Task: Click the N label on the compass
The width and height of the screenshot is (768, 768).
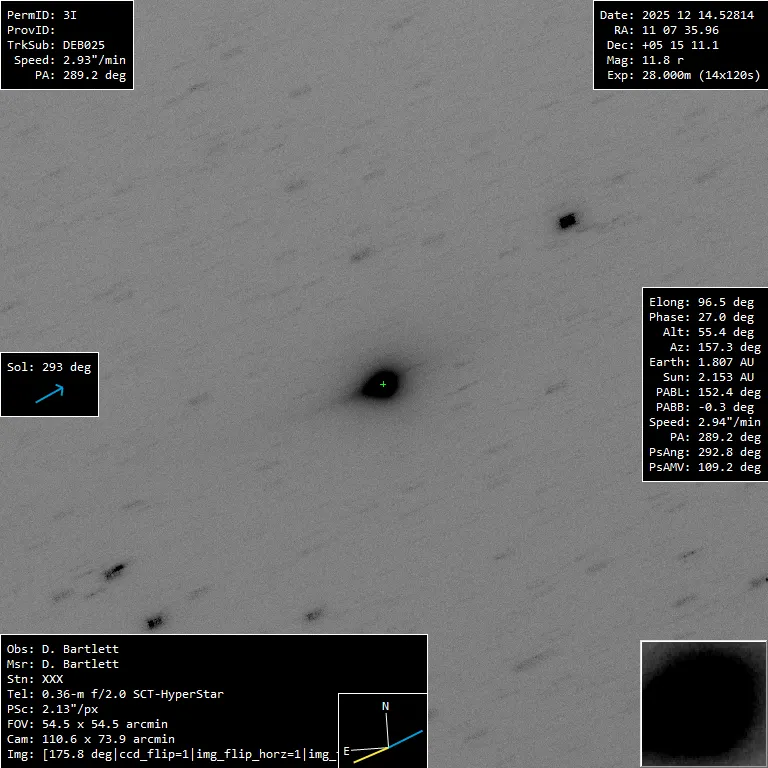Action: click(386, 707)
